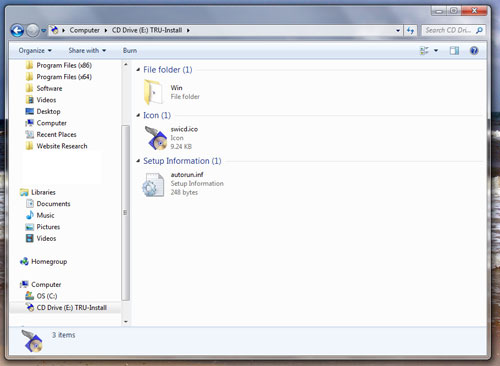500x366 pixels.
Task: Go back with the Back arrow button
Action: point(17,31)
